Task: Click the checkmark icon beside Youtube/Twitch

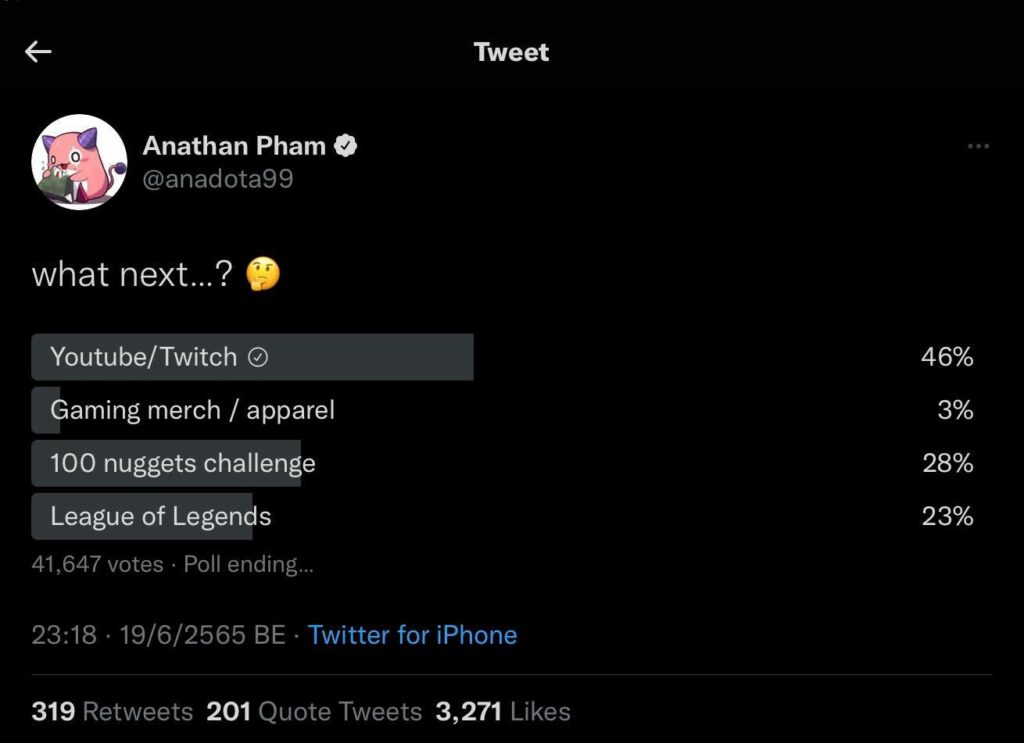Action: click(257, 358)
